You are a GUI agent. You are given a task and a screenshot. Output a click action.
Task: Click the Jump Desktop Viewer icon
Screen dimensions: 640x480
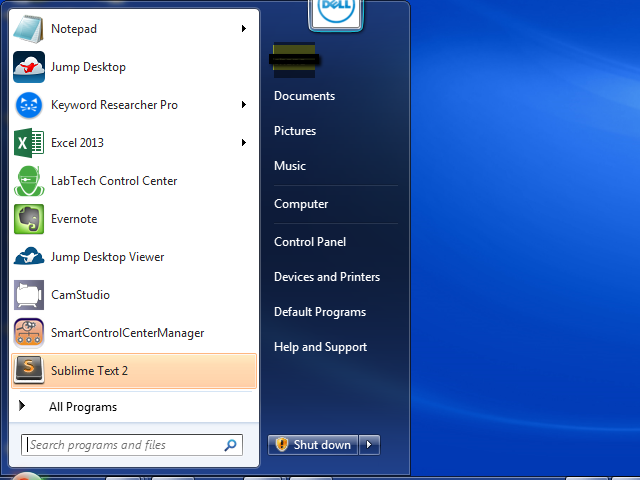pyautogui.click(x=29, y=256)
